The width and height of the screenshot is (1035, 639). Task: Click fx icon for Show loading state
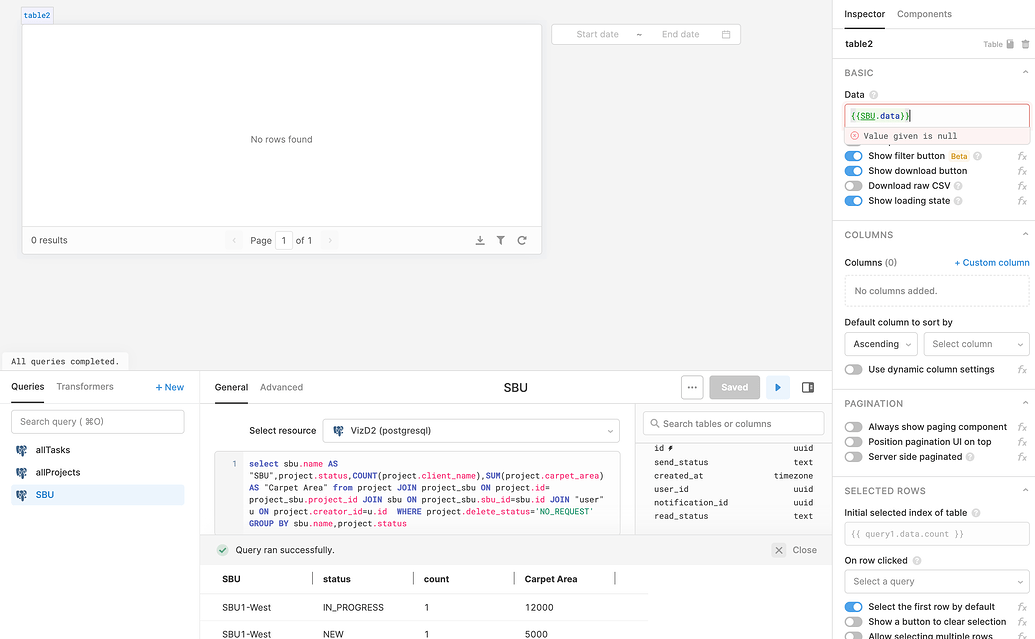tap(1022, 201)
